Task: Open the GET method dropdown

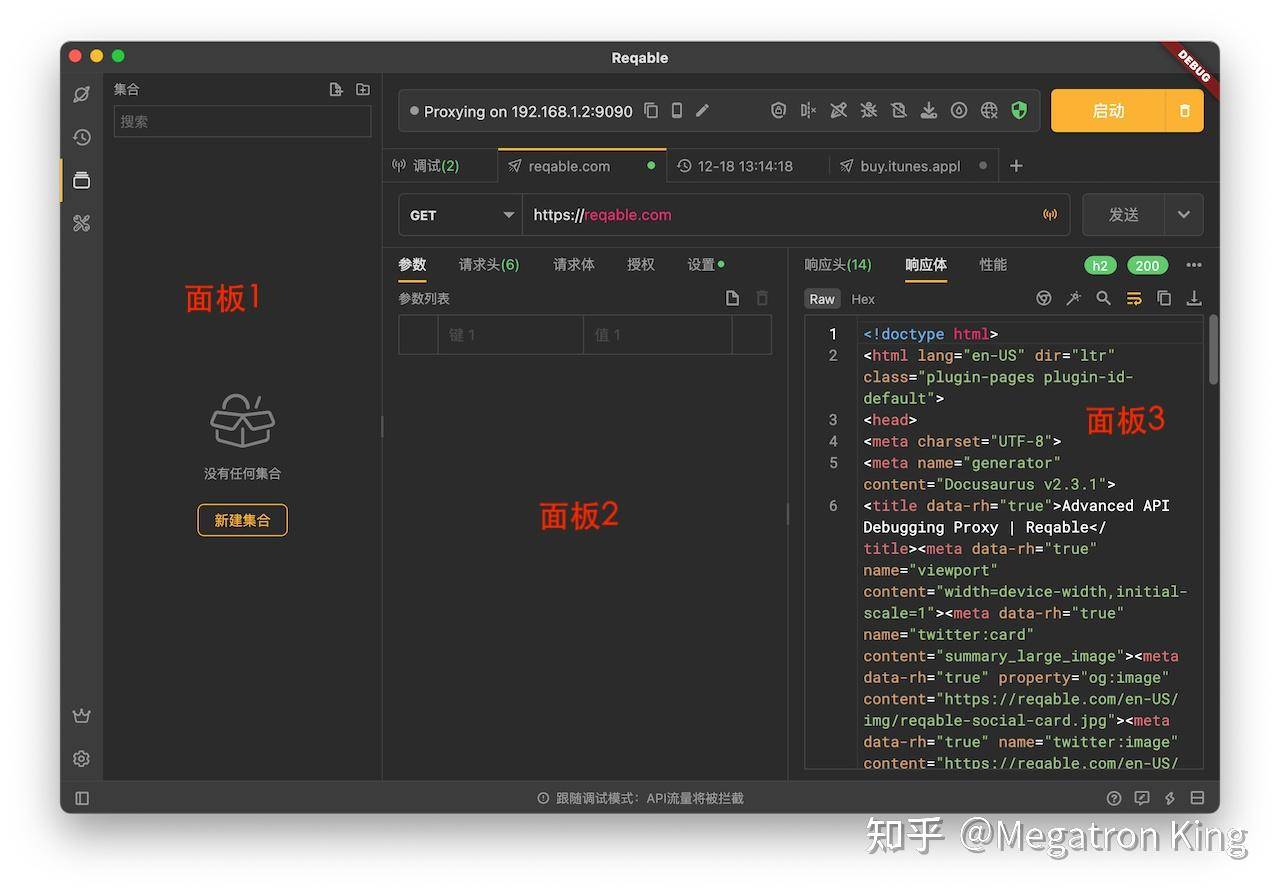Action: click(460, 215)
